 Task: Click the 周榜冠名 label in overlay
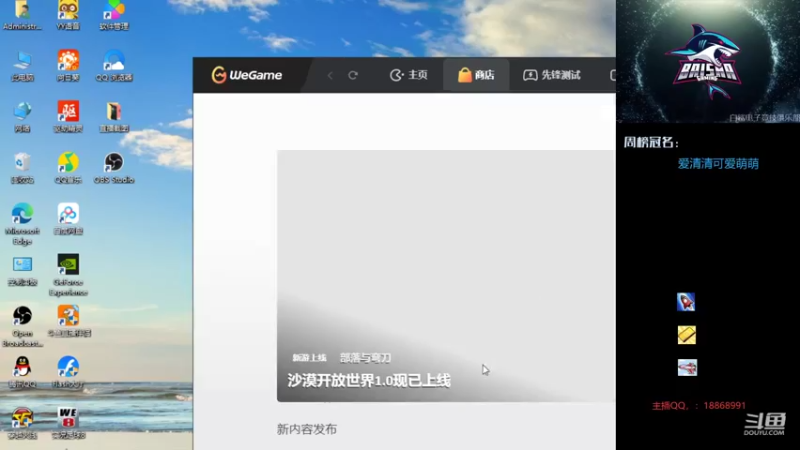651,142
